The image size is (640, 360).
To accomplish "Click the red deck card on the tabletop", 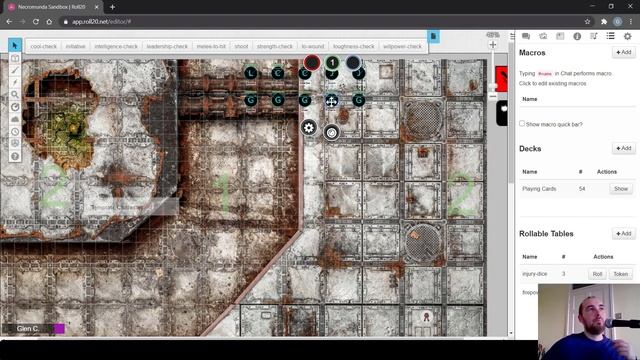I will point(501,79).
